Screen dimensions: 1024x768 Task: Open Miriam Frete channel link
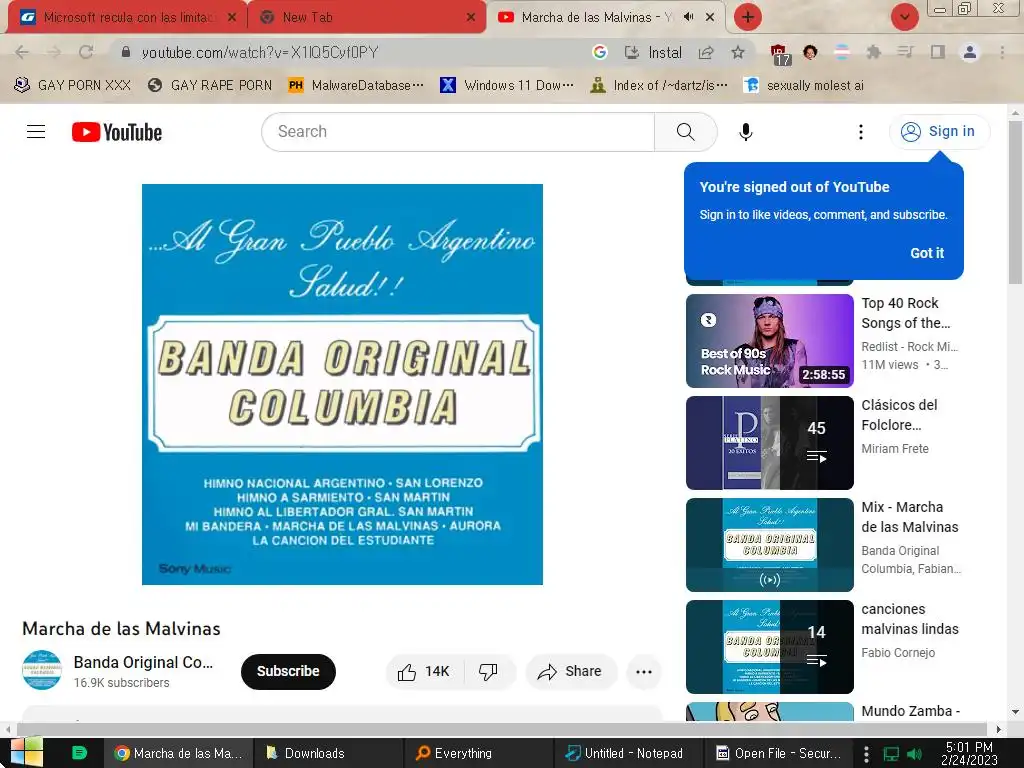(x=895, y=449)
